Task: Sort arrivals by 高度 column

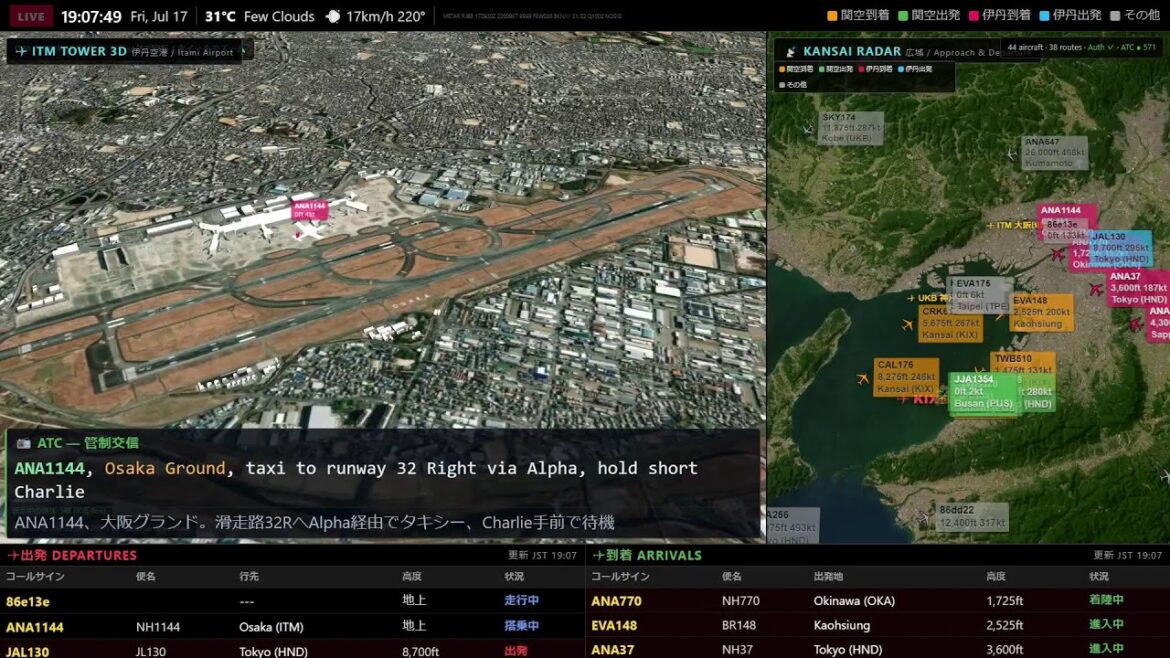Action: point(996,577)
